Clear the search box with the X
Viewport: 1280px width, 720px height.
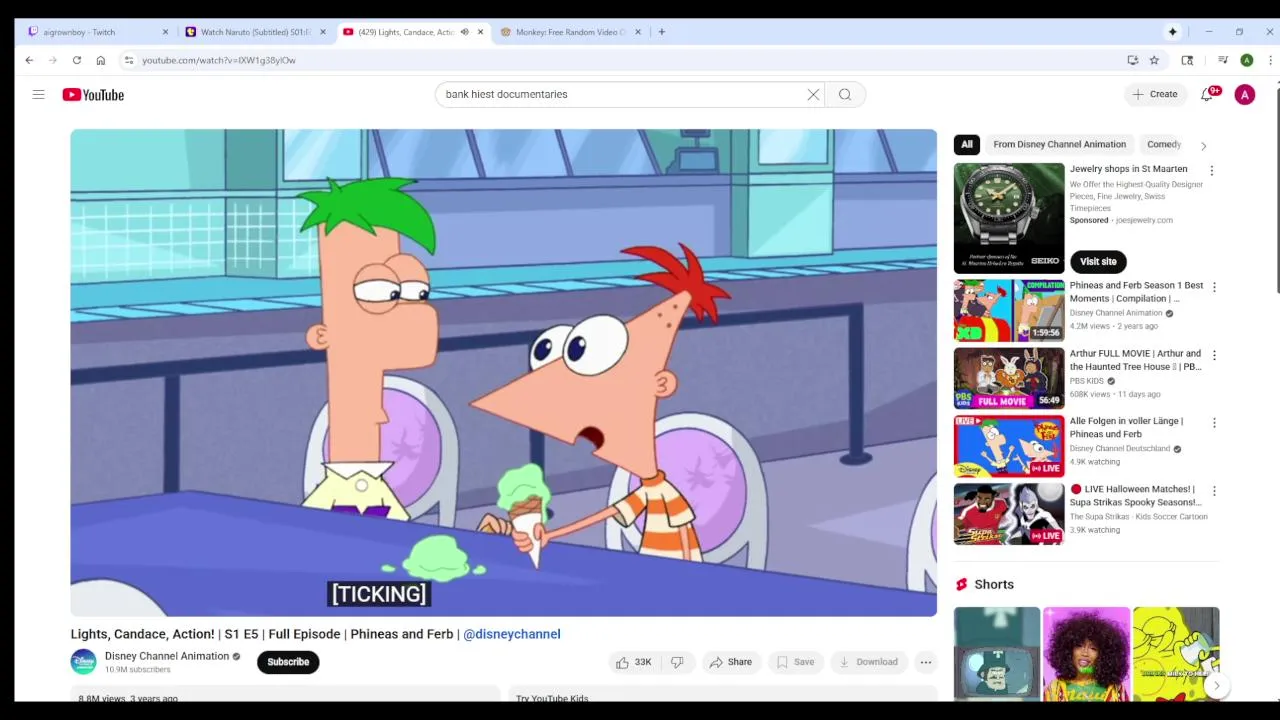click(x=813, y=94)
